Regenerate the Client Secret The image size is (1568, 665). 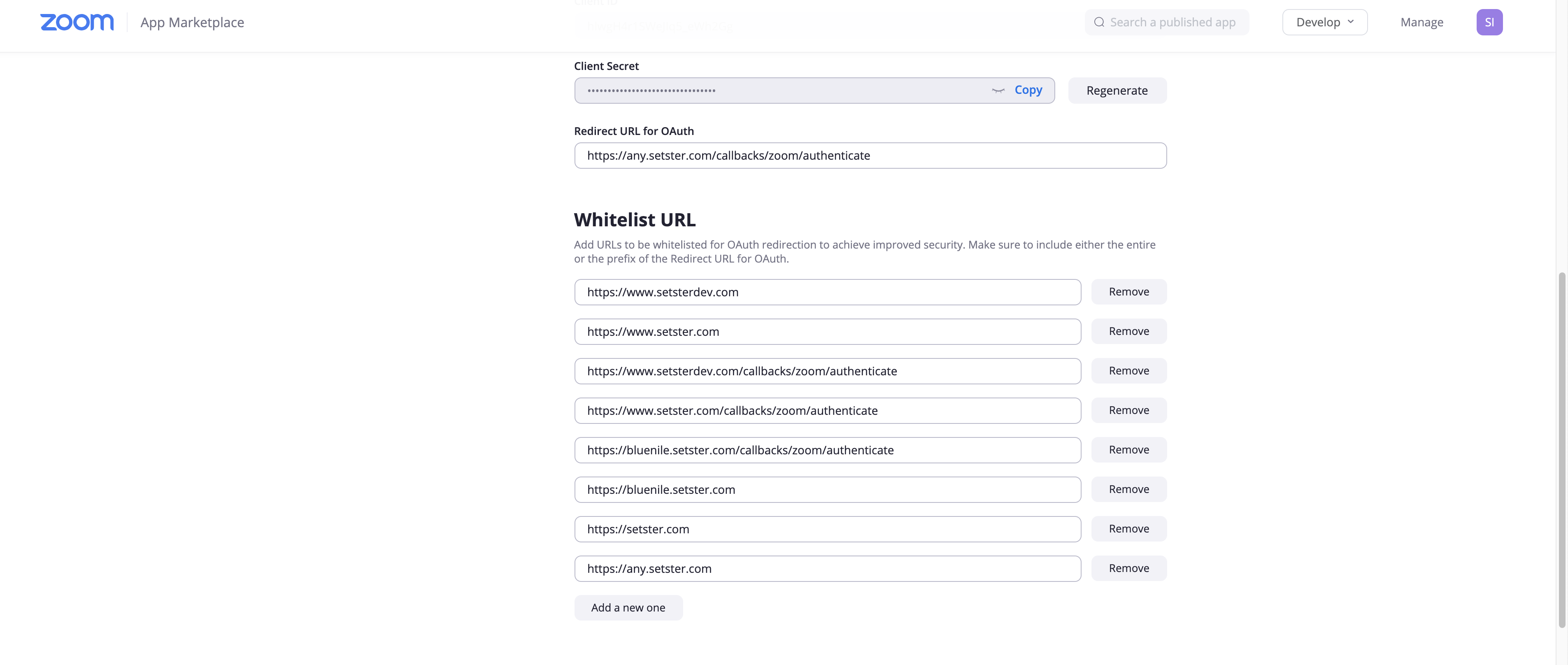1117,91
